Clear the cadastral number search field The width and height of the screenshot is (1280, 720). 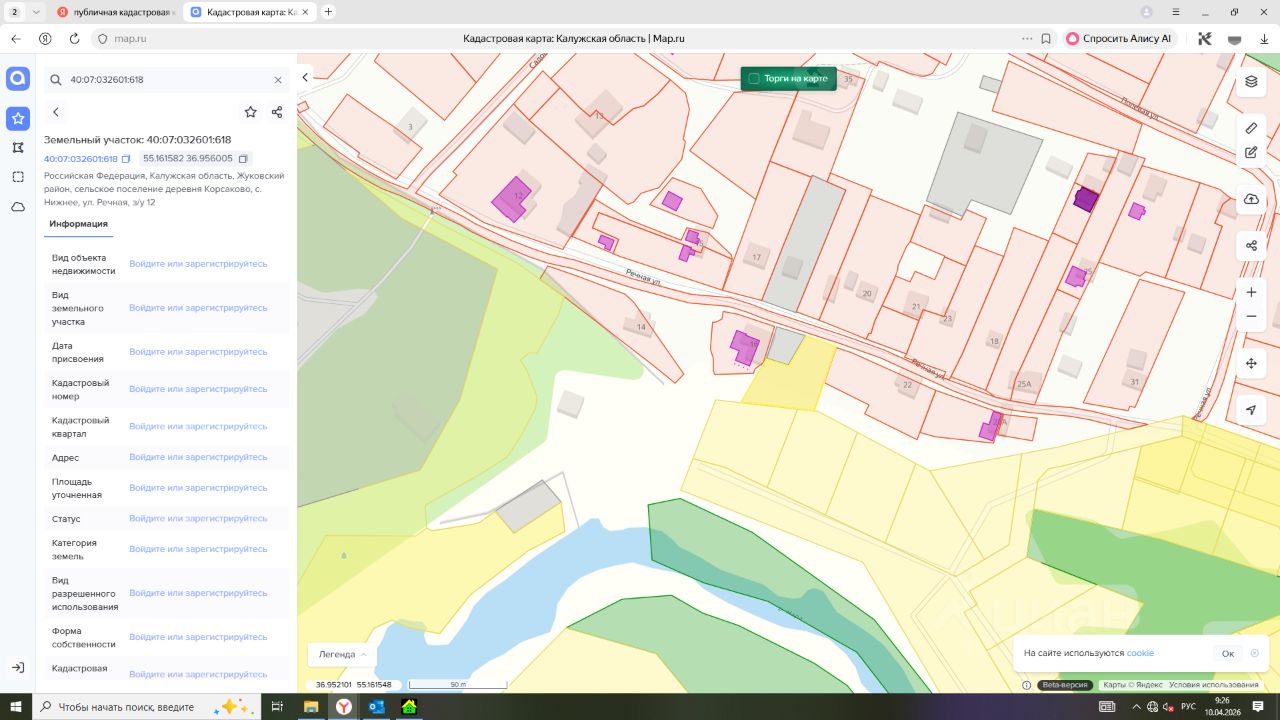278,79
